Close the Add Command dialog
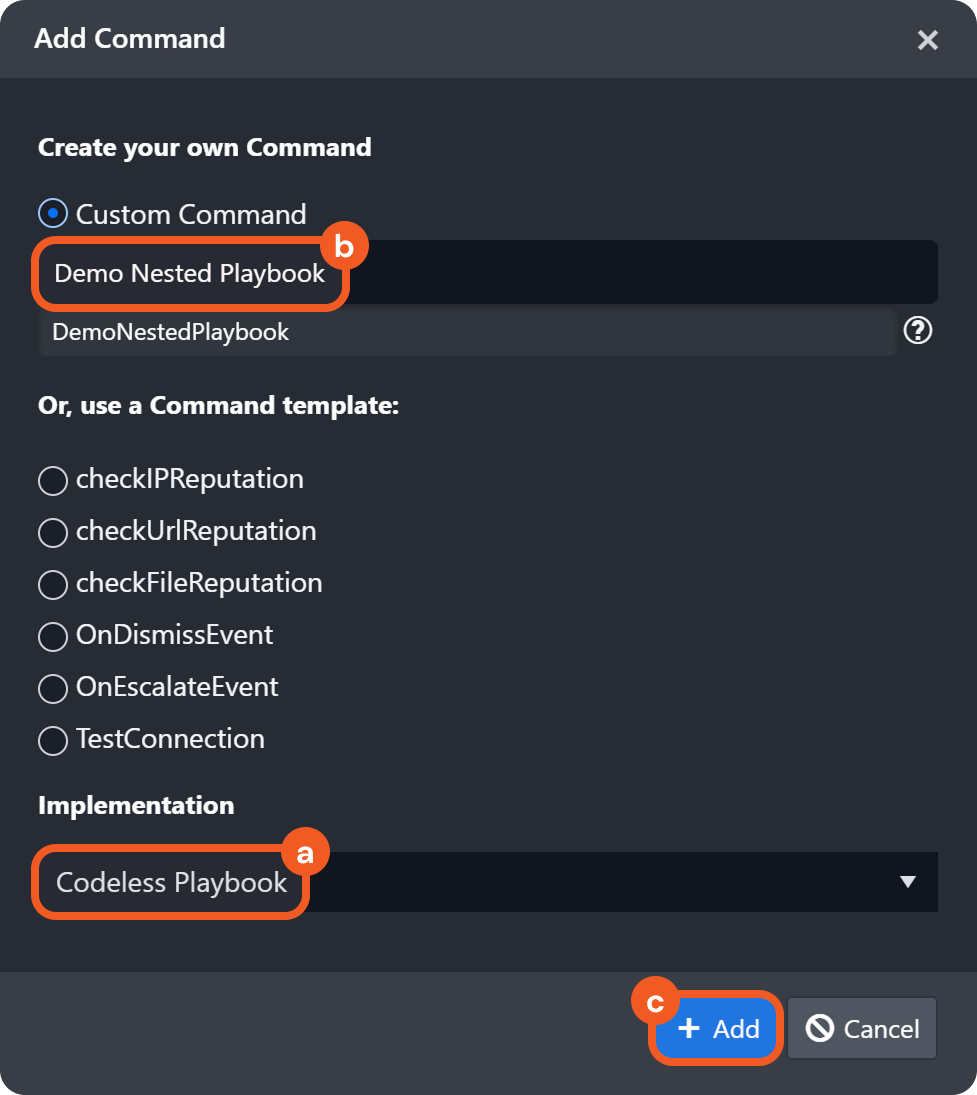This screenshot has width=977, height=1095. pos(927,40)
